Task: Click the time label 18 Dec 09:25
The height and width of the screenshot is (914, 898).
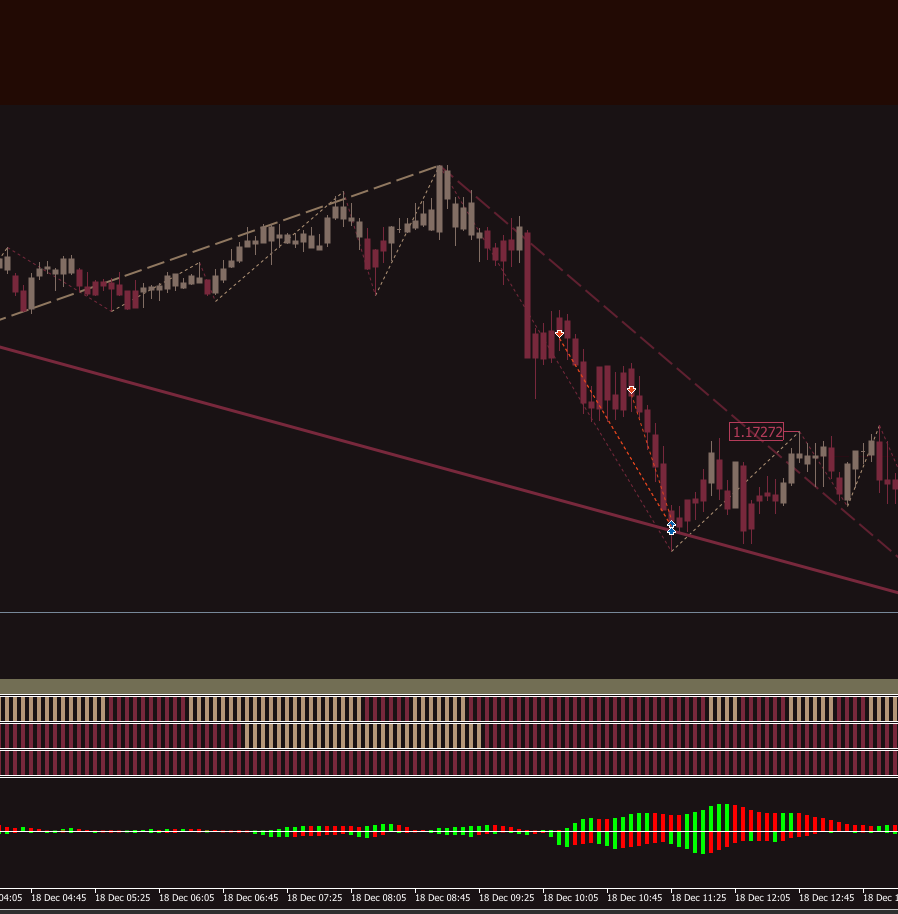Action: (x=507, y=898)
